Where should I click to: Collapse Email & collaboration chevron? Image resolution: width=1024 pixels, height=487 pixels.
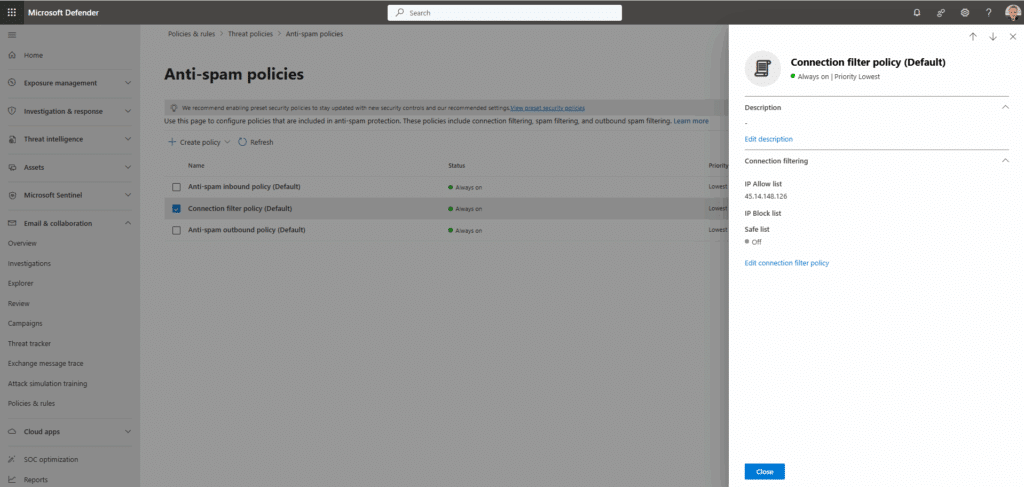[x=128, y=223]
